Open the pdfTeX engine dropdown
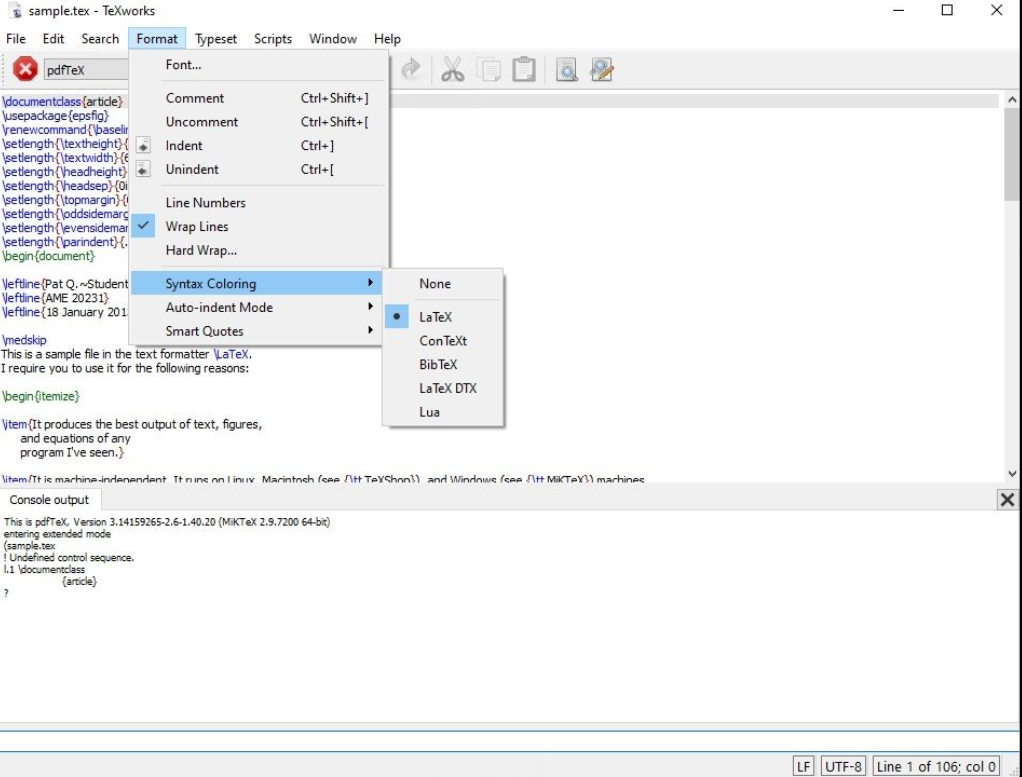Screen dimensions: 1022x777 85,70
